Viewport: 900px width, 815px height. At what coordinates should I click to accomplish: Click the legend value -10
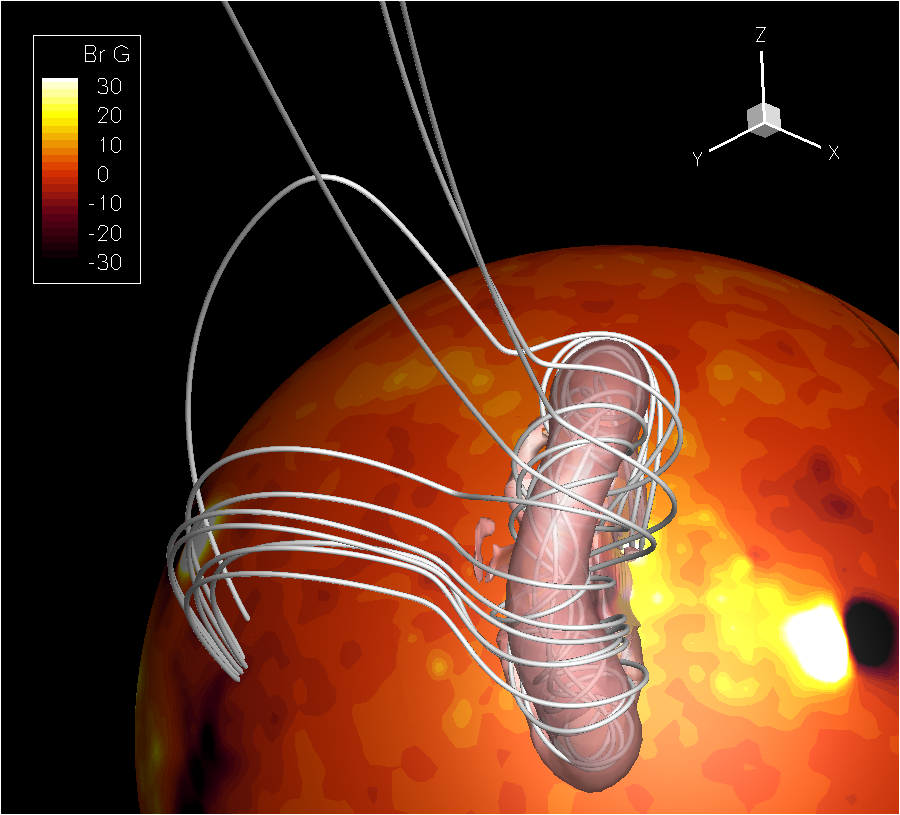(105, 203)
